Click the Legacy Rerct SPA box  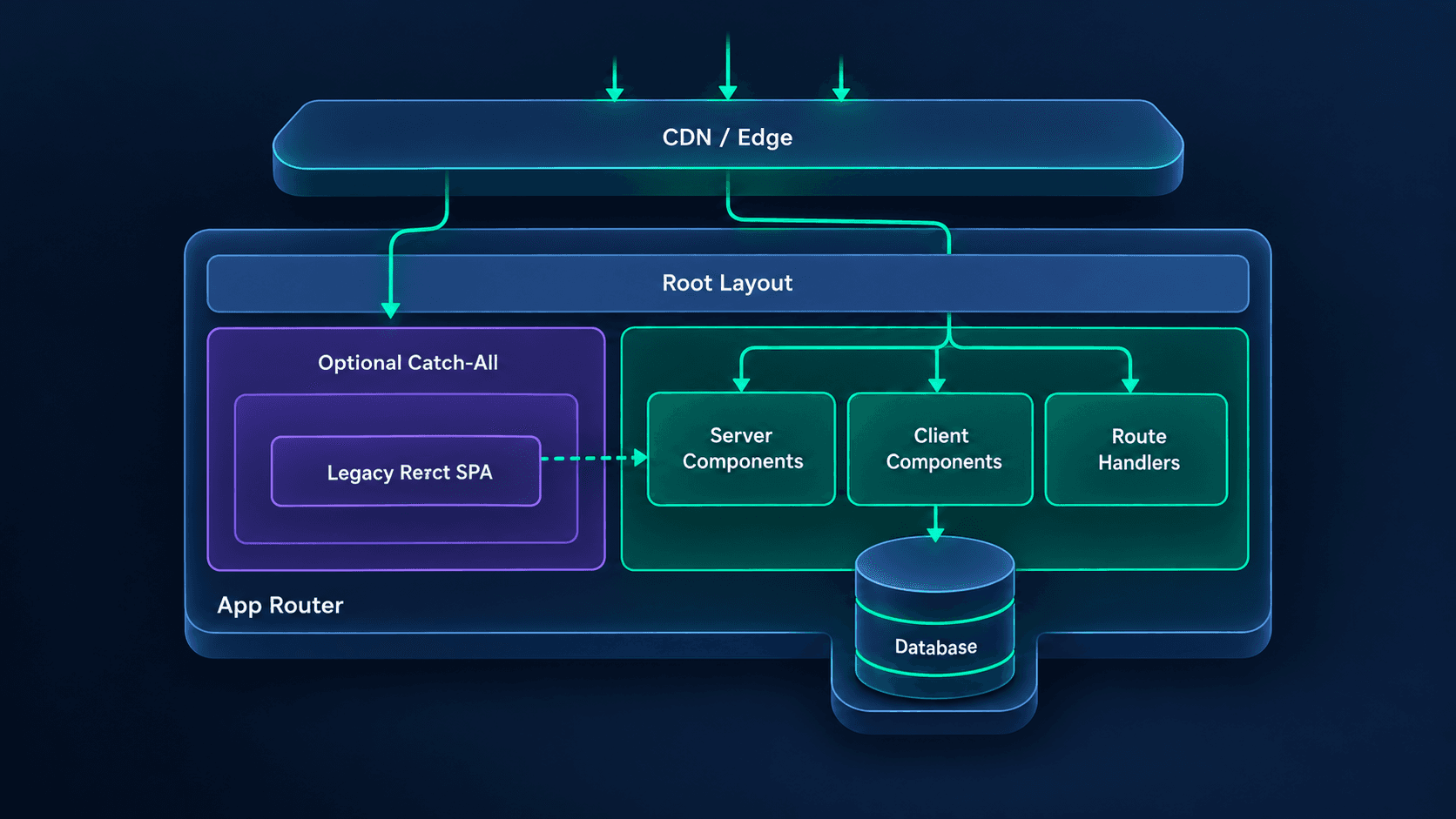pyautogui.click(x=406, y=471)
